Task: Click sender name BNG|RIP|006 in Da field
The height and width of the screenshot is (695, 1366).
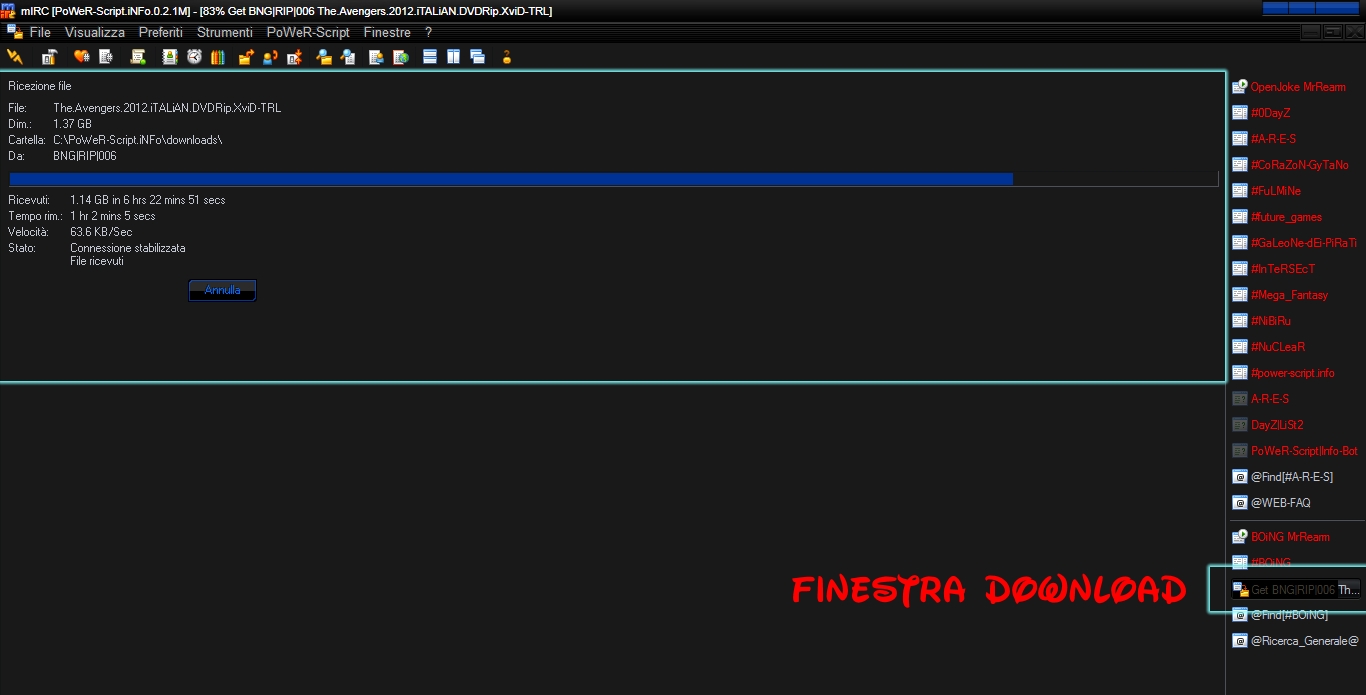Action: [85, 156]
